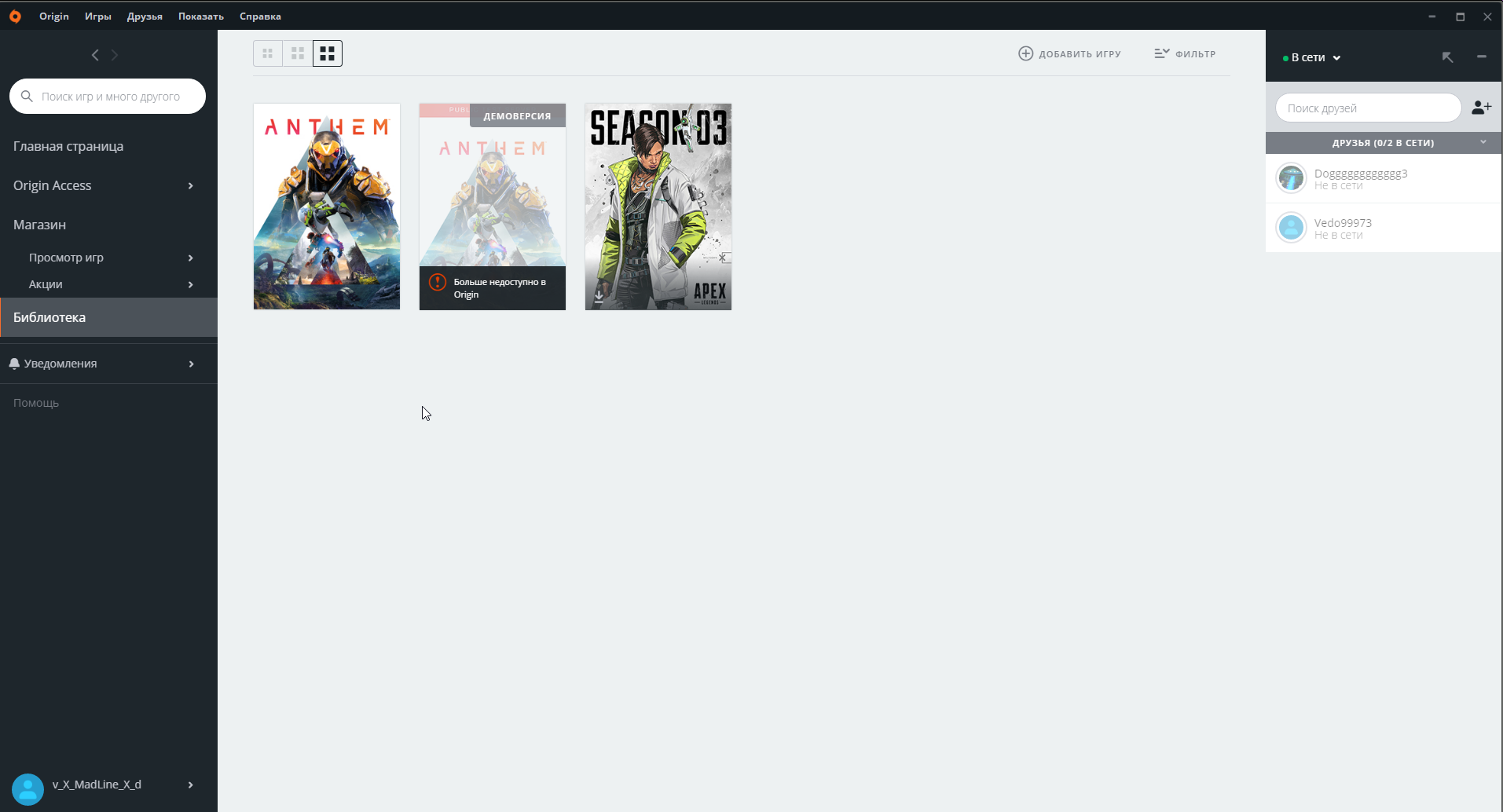Screen dimensions: 1503x812
Task: Expand Просмотр игр submenu
Action: point(191,258)
